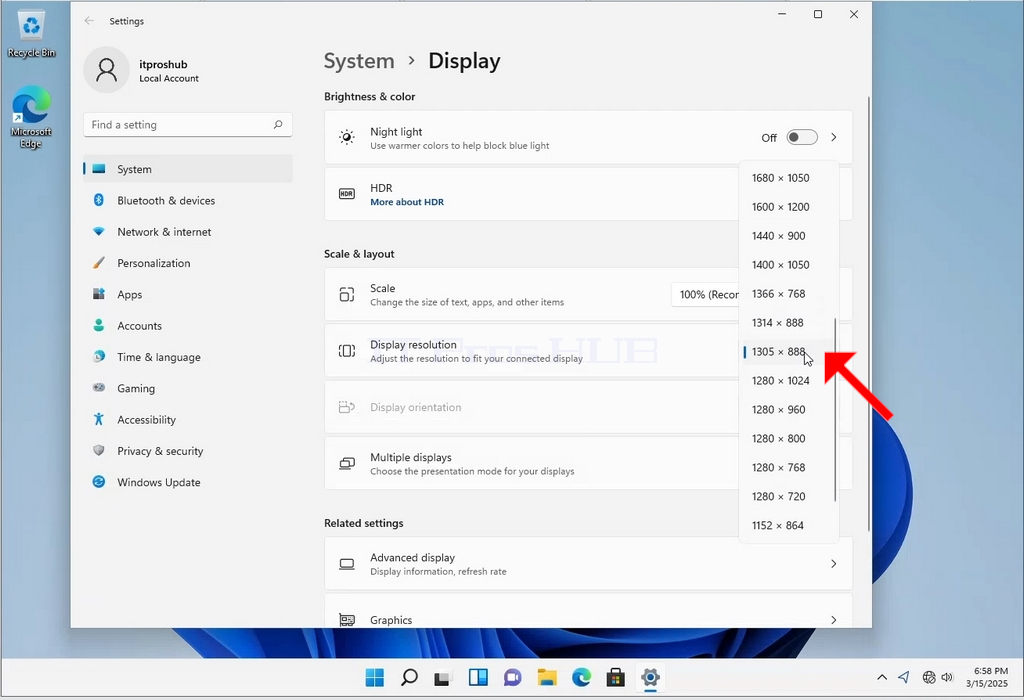
Task: Click the Graphics card icon
Action: tap(347, 620)
